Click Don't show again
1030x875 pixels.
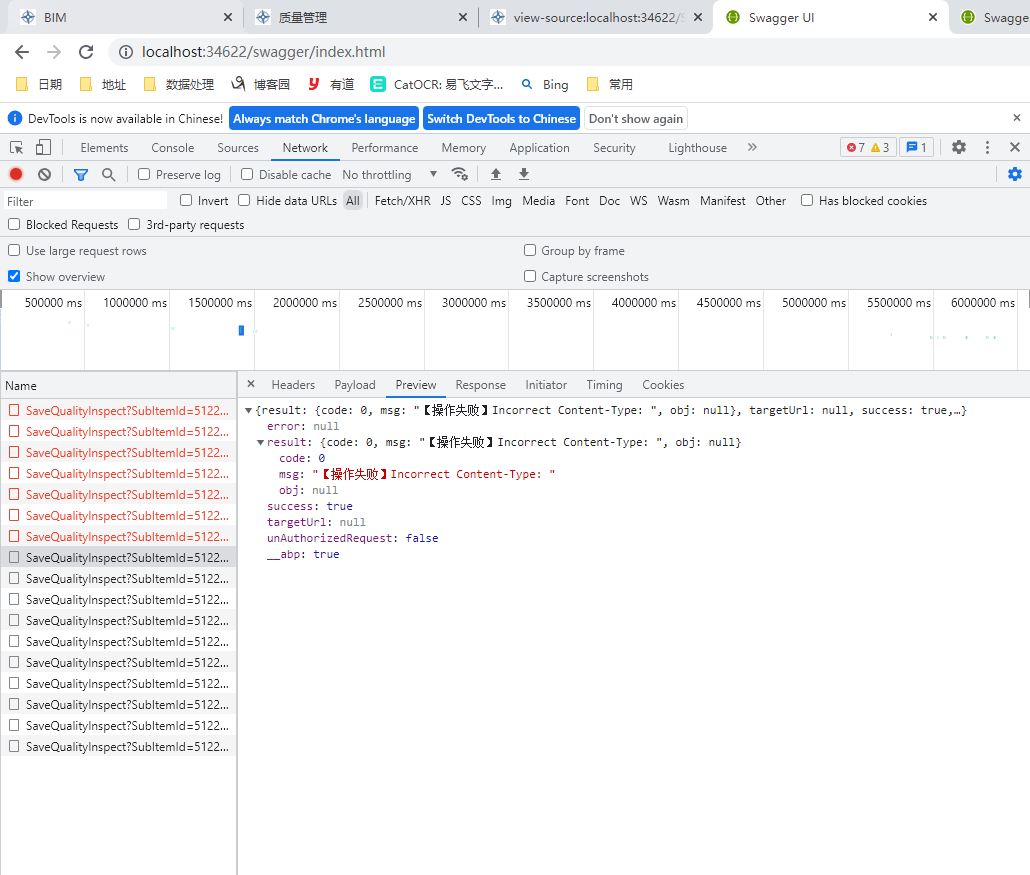click(635, 118)
